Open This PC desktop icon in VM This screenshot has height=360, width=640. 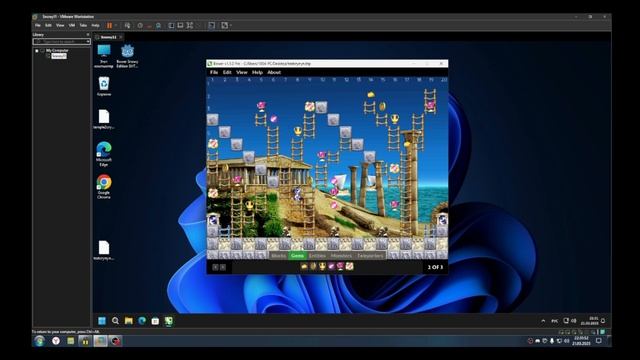(x=104, y=56)
